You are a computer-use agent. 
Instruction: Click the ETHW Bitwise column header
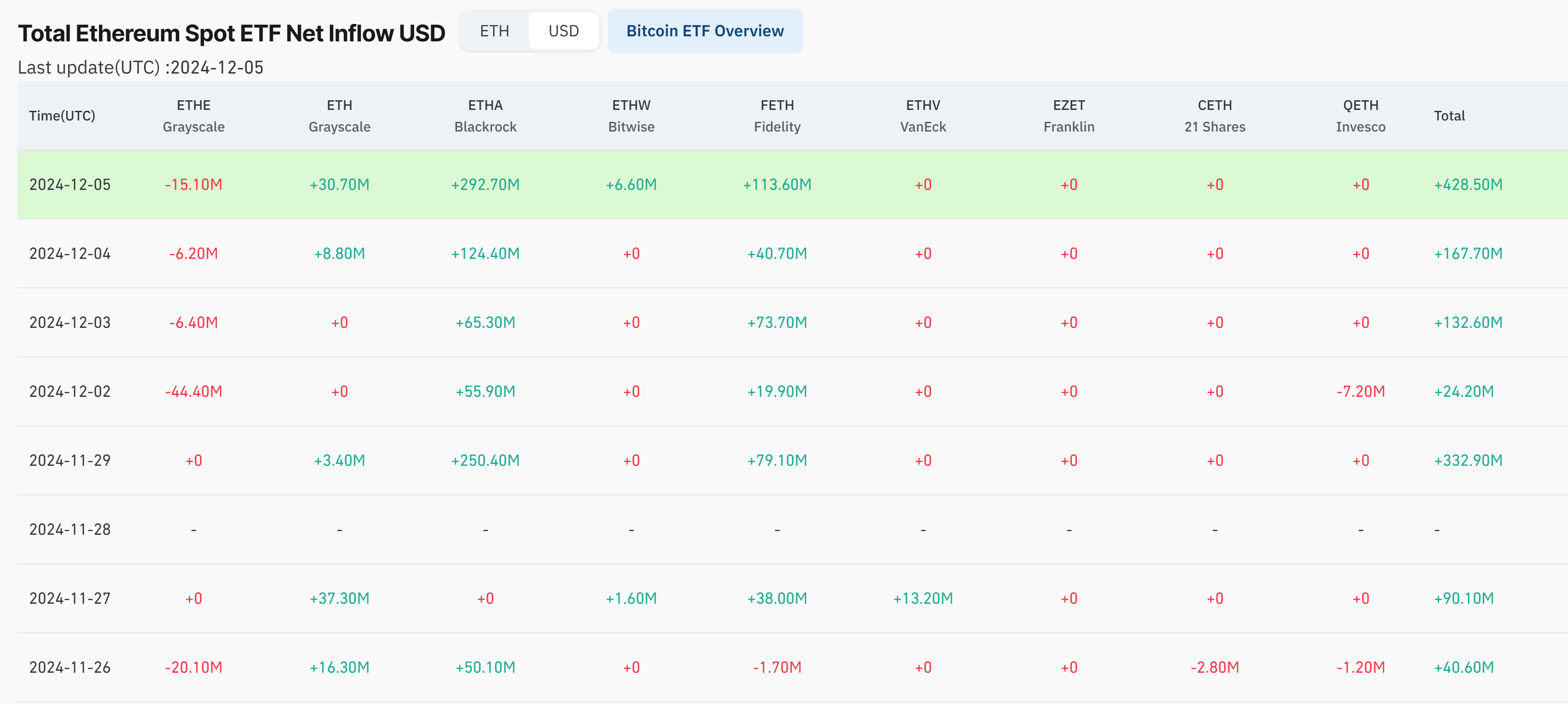coord(631,116)
